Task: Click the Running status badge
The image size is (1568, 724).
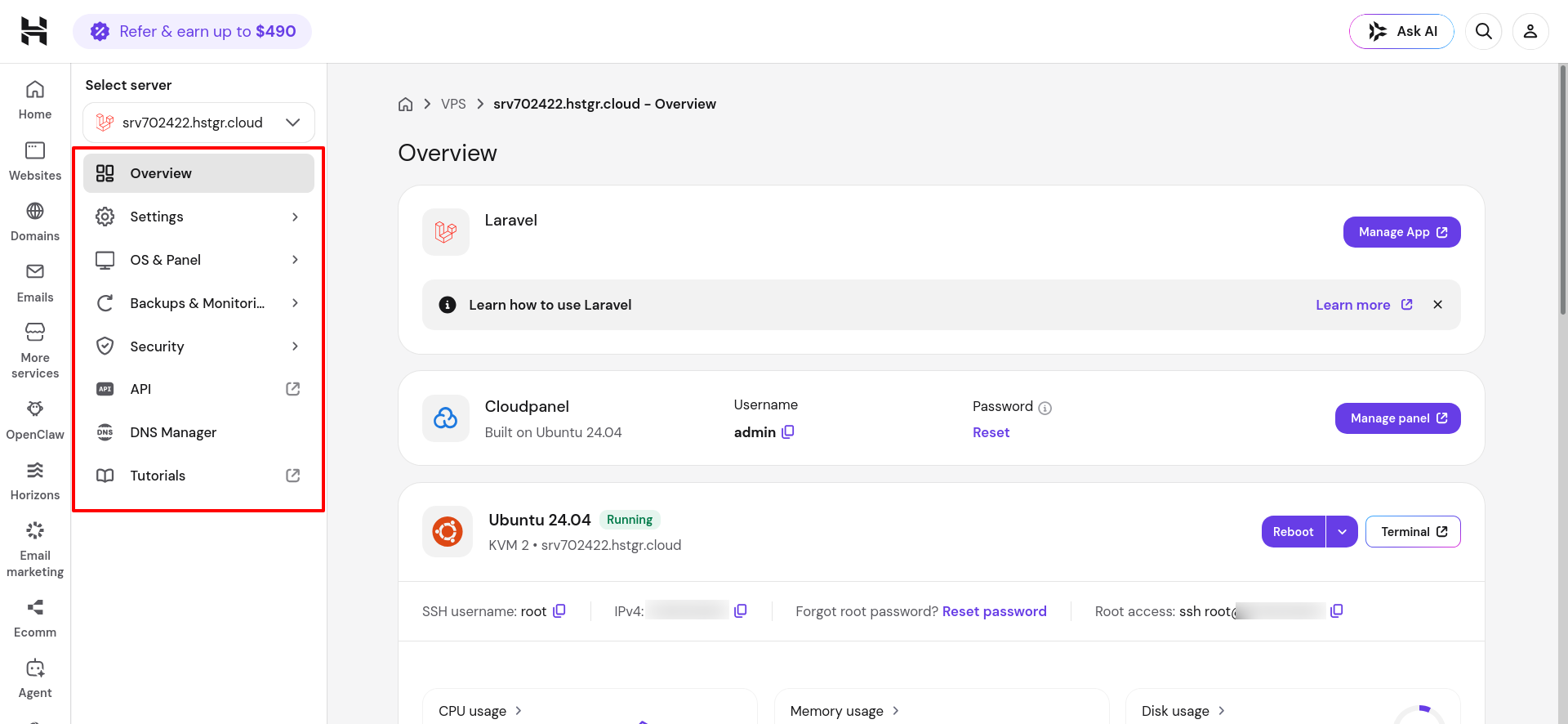Action: click(x=630, y=520)
